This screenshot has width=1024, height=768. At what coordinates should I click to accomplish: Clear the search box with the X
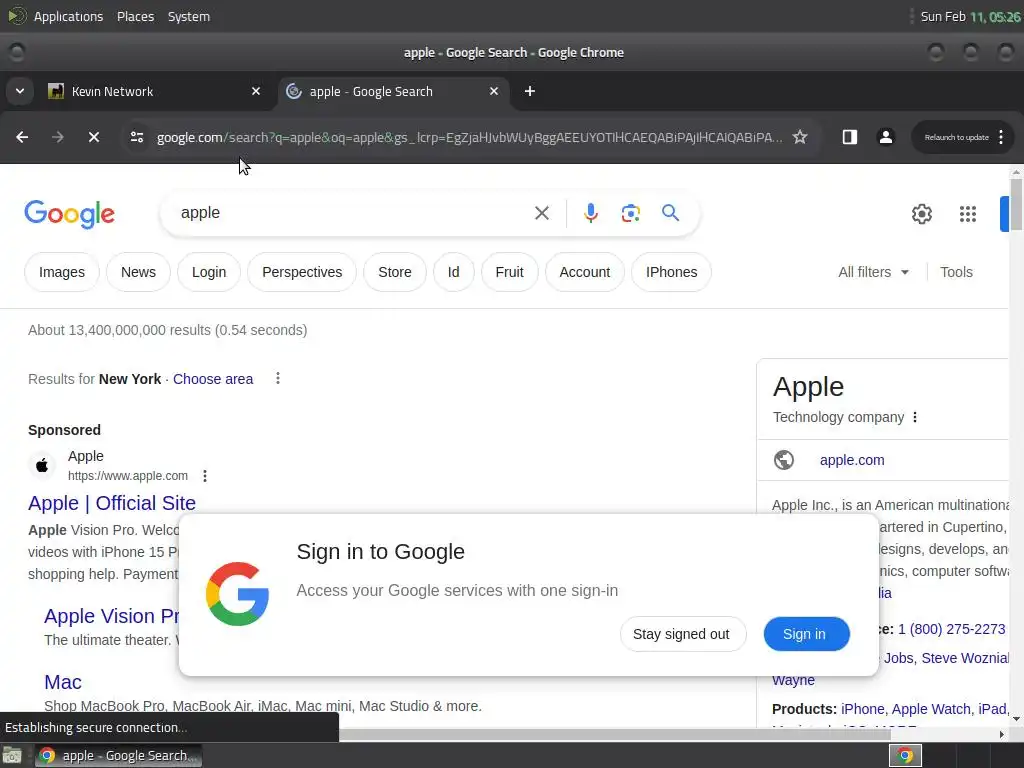coord(541,213)
